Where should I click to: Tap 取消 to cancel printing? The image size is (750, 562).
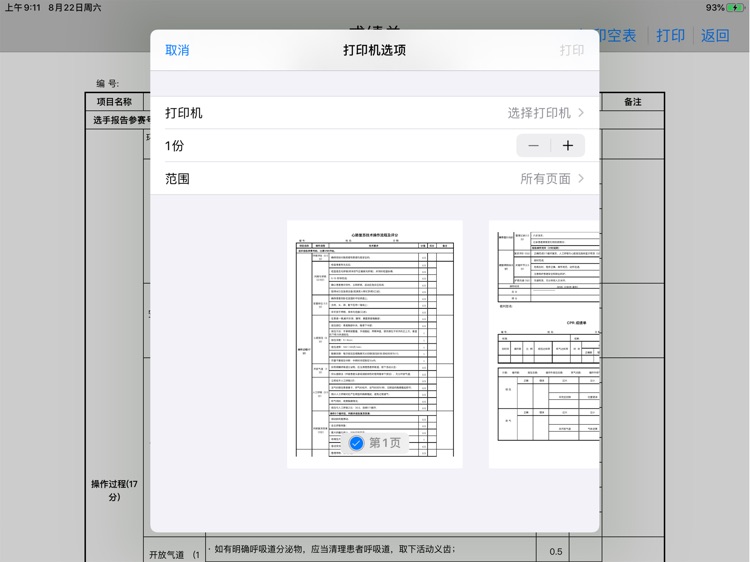click(x=177, y=50)
